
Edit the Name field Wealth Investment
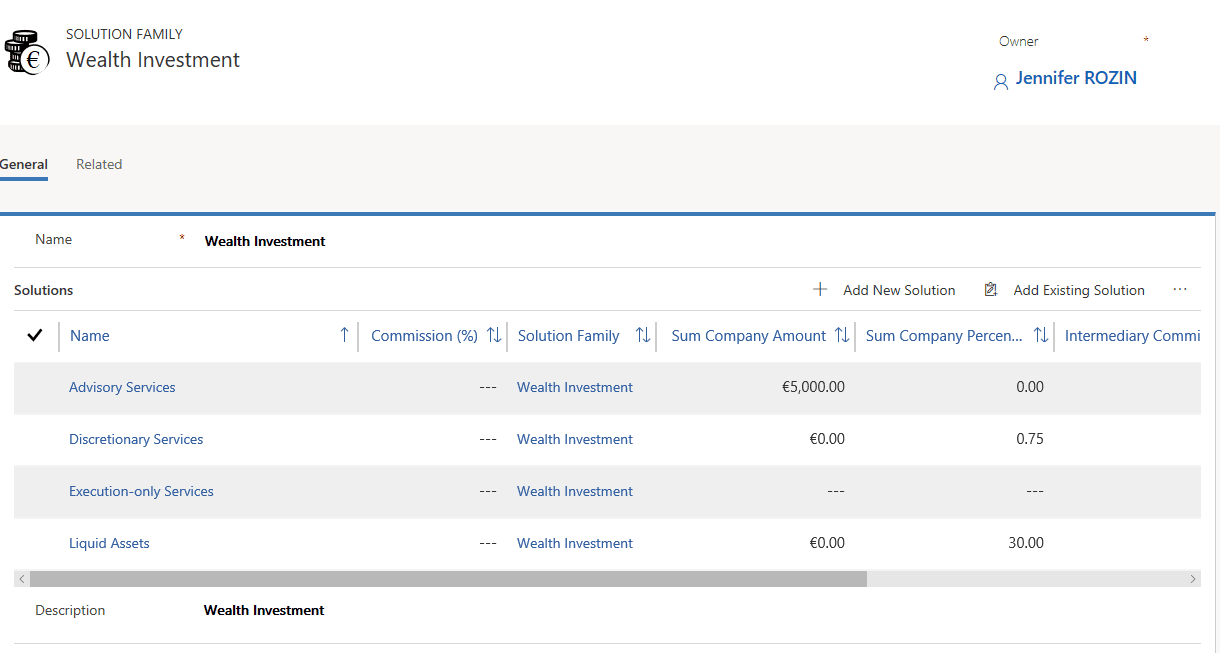pyautogui.click(x=265, y=241)
